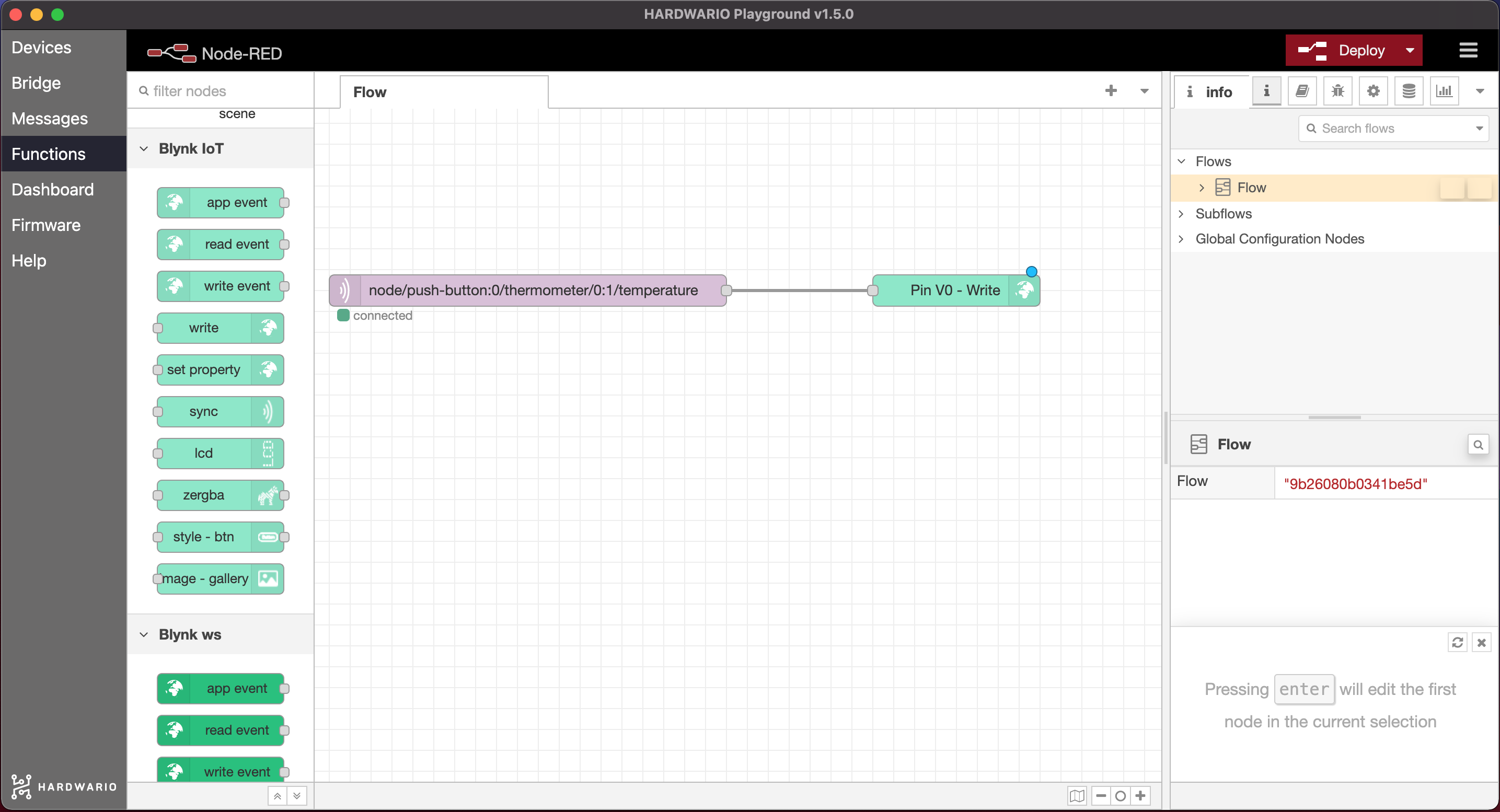Select the Pin V0 - Write node

pos(956,291)
